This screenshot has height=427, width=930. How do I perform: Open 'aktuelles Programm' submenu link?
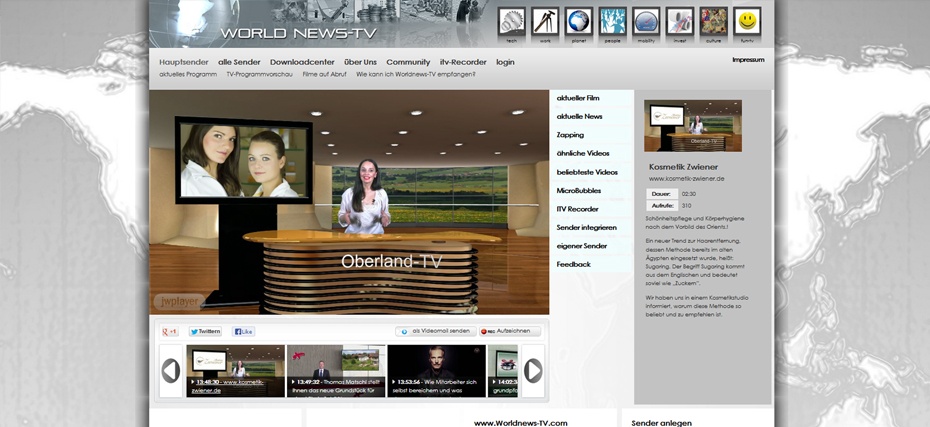pos(188,75)
